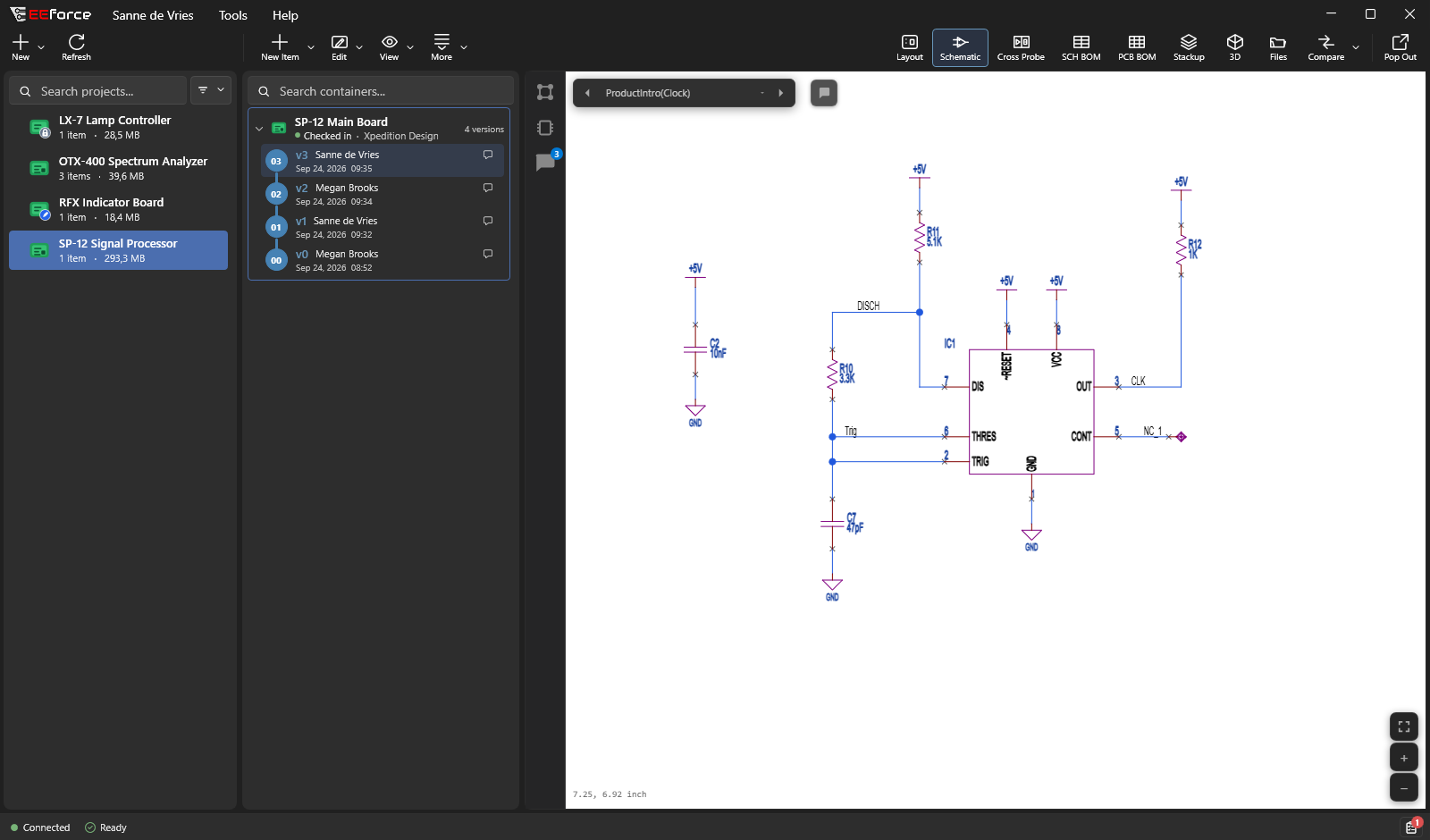This screenshot has width=1430, height=840.
Task: Select version v1 by Sanne de Vries
Action: coord(383,227)
